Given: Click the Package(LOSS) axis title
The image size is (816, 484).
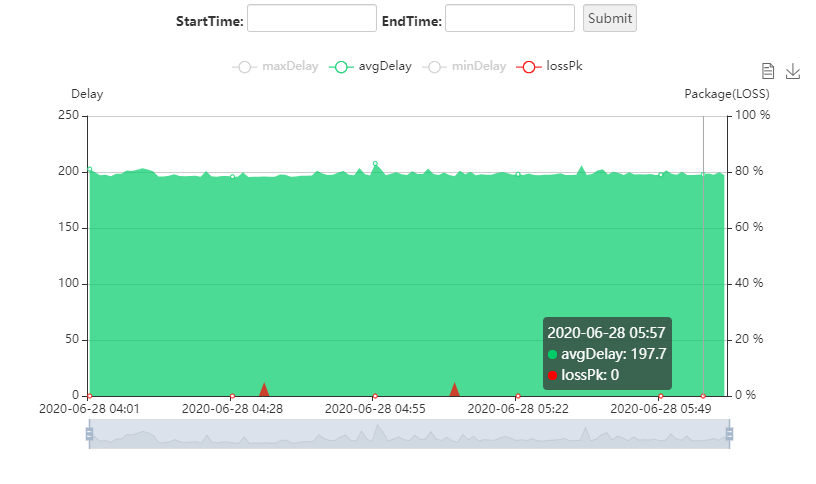Looking at the screenshot, I should (726, 94).
